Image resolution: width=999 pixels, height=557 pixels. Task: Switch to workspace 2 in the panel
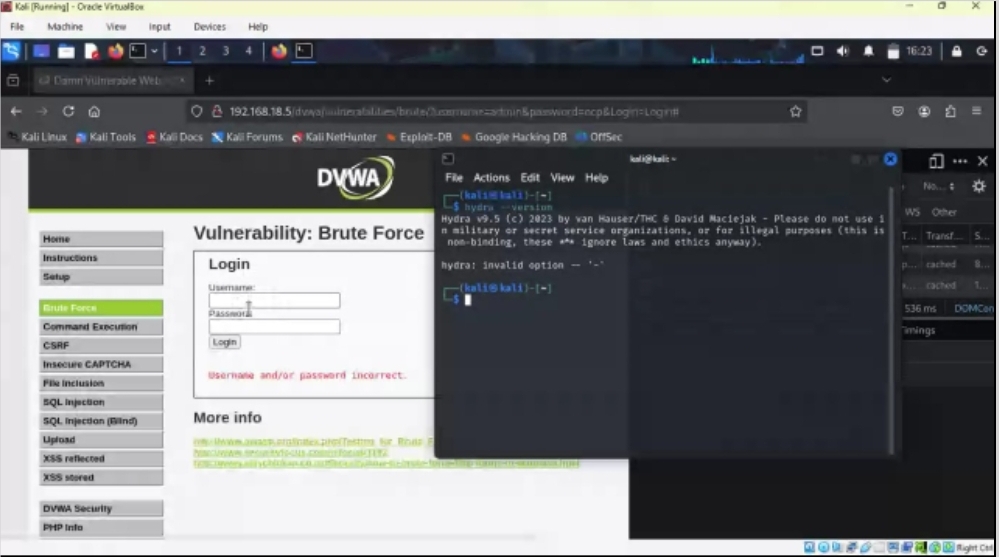pyautogui.click(x=202, y=51)
